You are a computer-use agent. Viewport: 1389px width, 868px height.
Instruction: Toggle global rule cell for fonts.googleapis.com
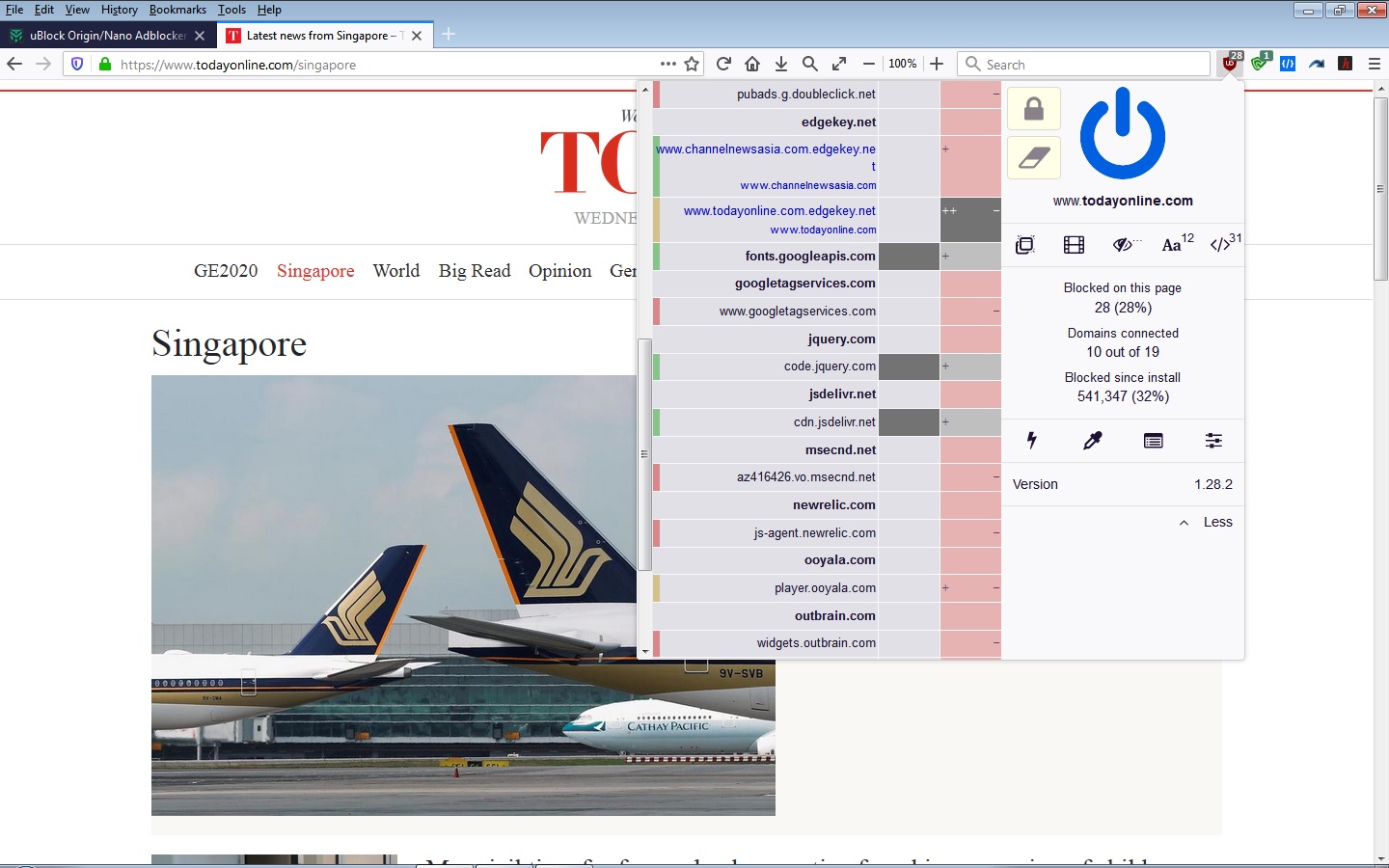tap(909, 257)
